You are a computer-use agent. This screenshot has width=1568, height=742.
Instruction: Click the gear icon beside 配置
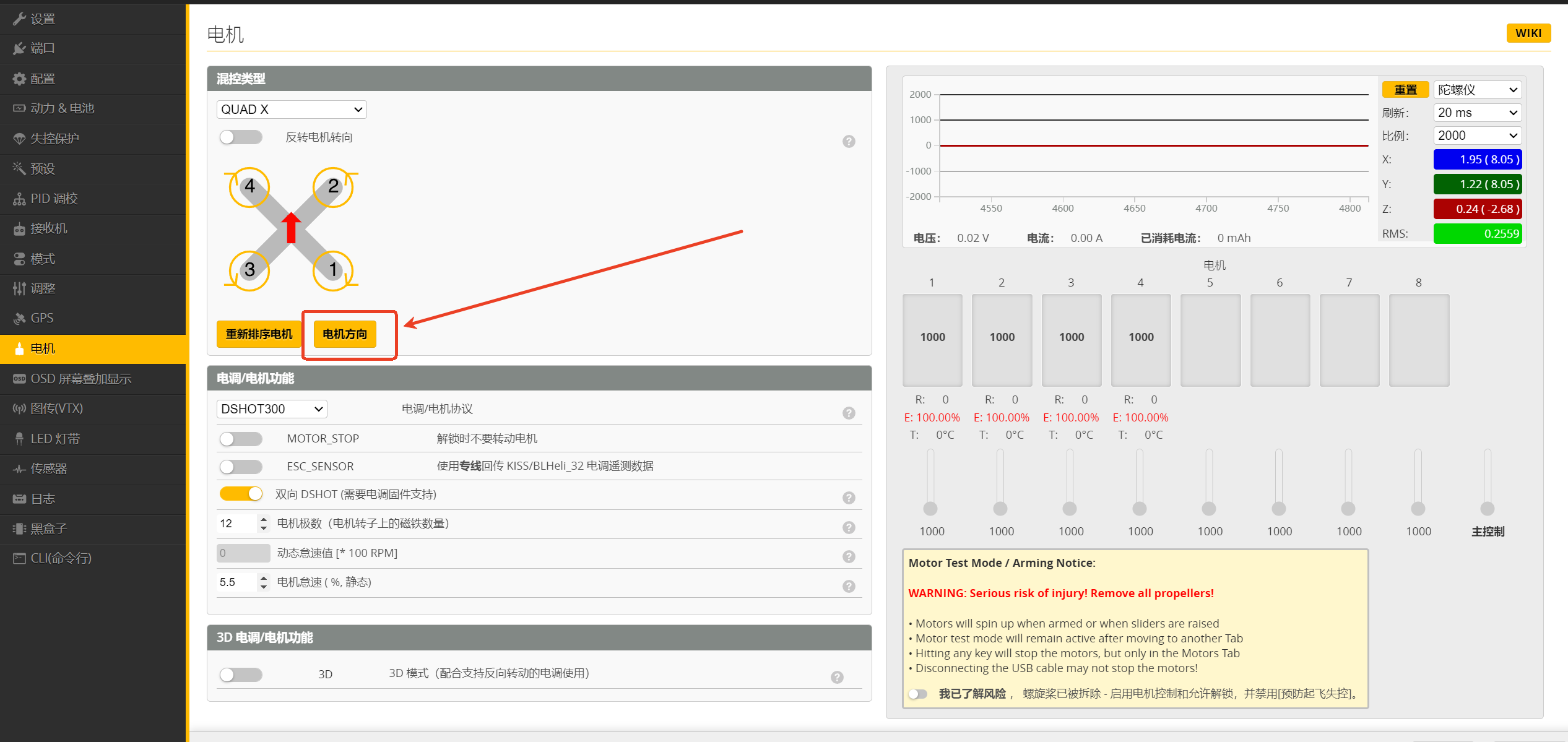pyautogui.click(x=19, y=79)
